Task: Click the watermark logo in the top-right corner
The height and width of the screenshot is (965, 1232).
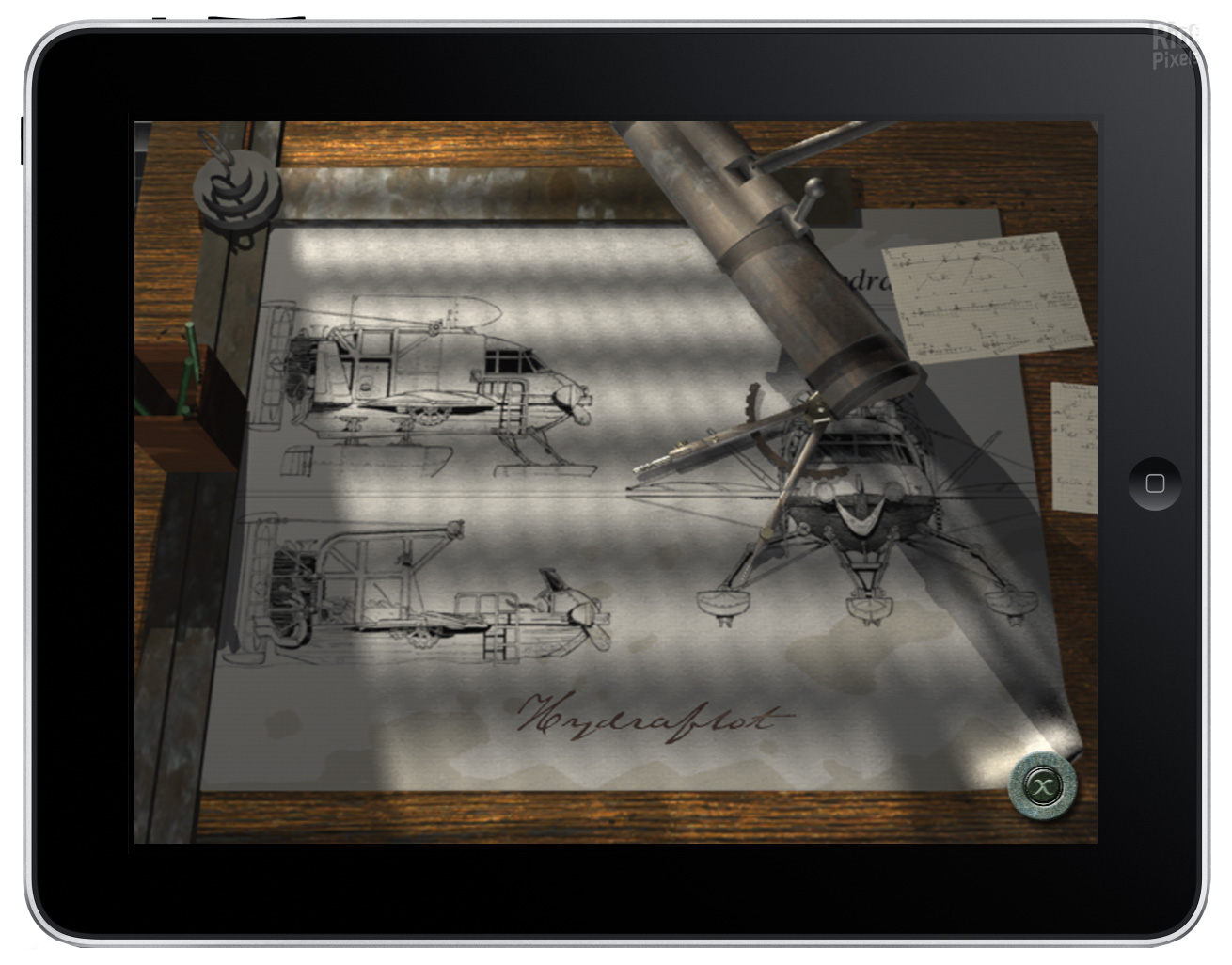Action: point(1176,47)
